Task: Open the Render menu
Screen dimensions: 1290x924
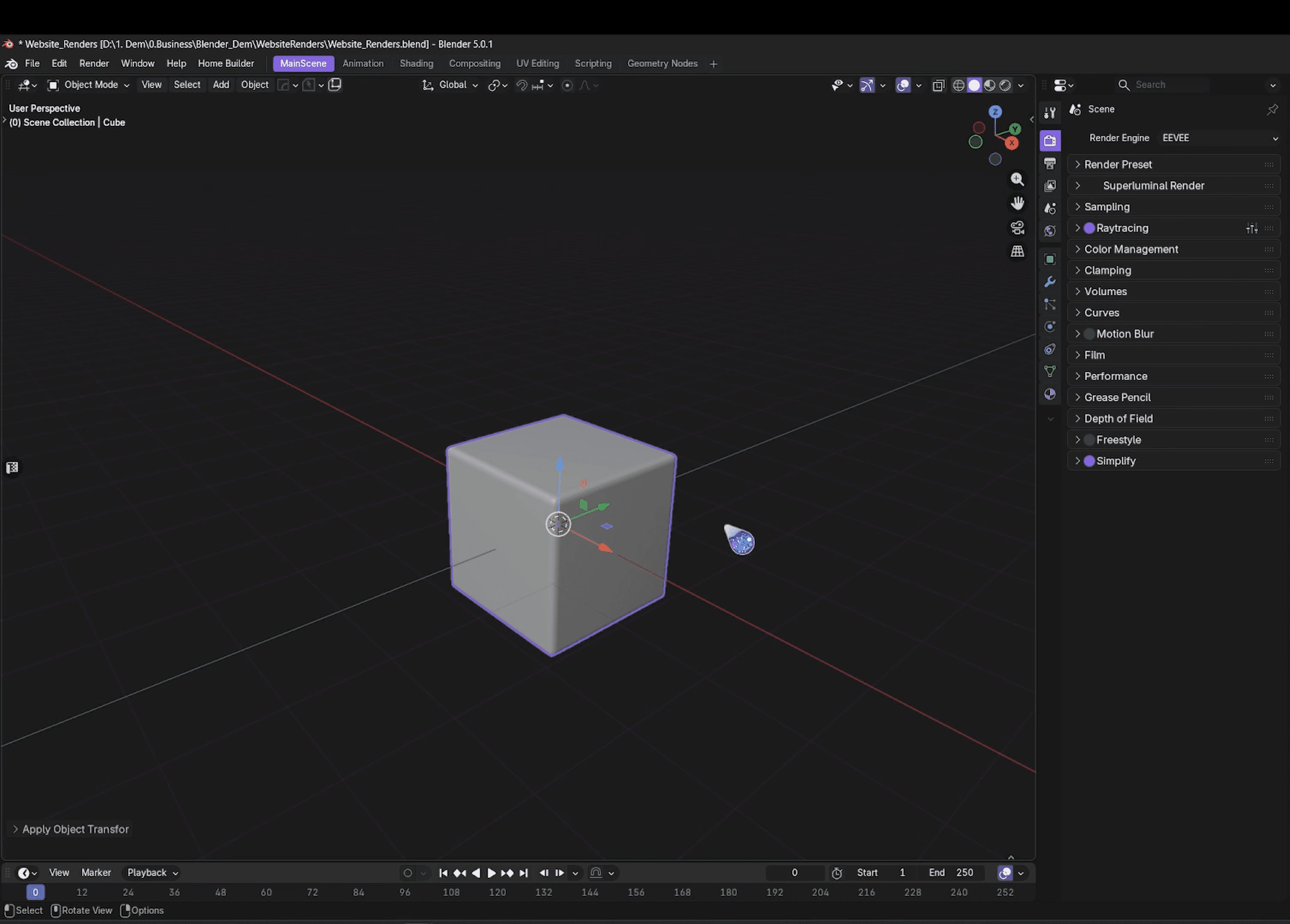Action: point(94,64)
